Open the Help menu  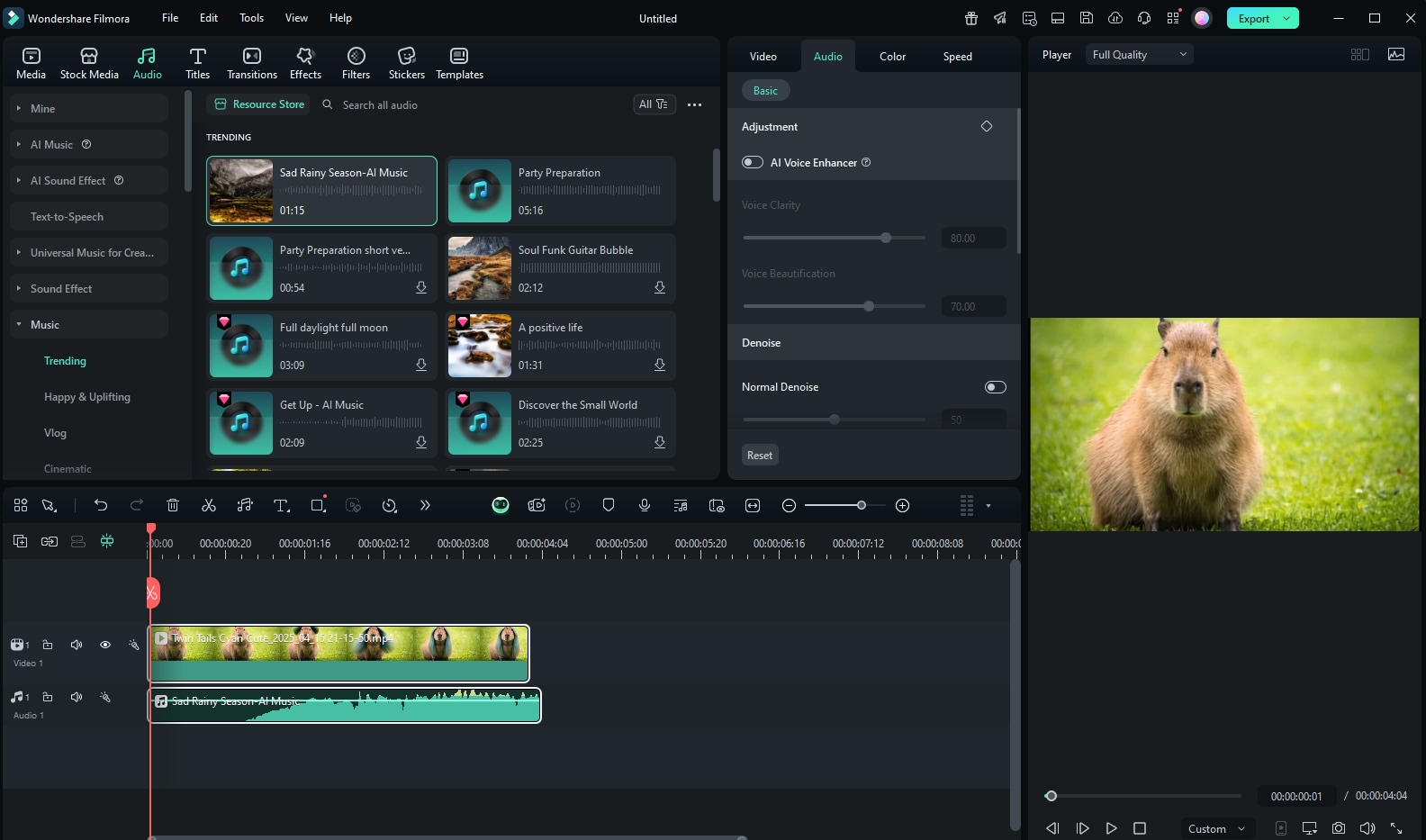(340, 18)
